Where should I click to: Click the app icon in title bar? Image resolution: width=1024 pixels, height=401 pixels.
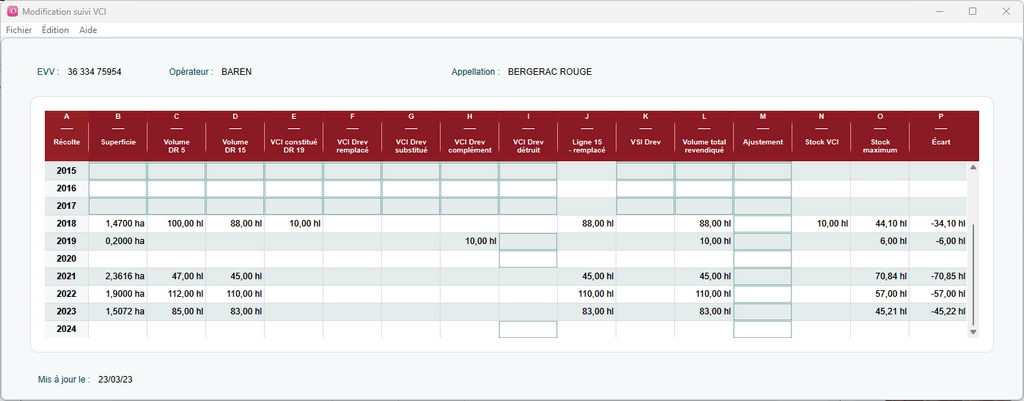point(12,11)
